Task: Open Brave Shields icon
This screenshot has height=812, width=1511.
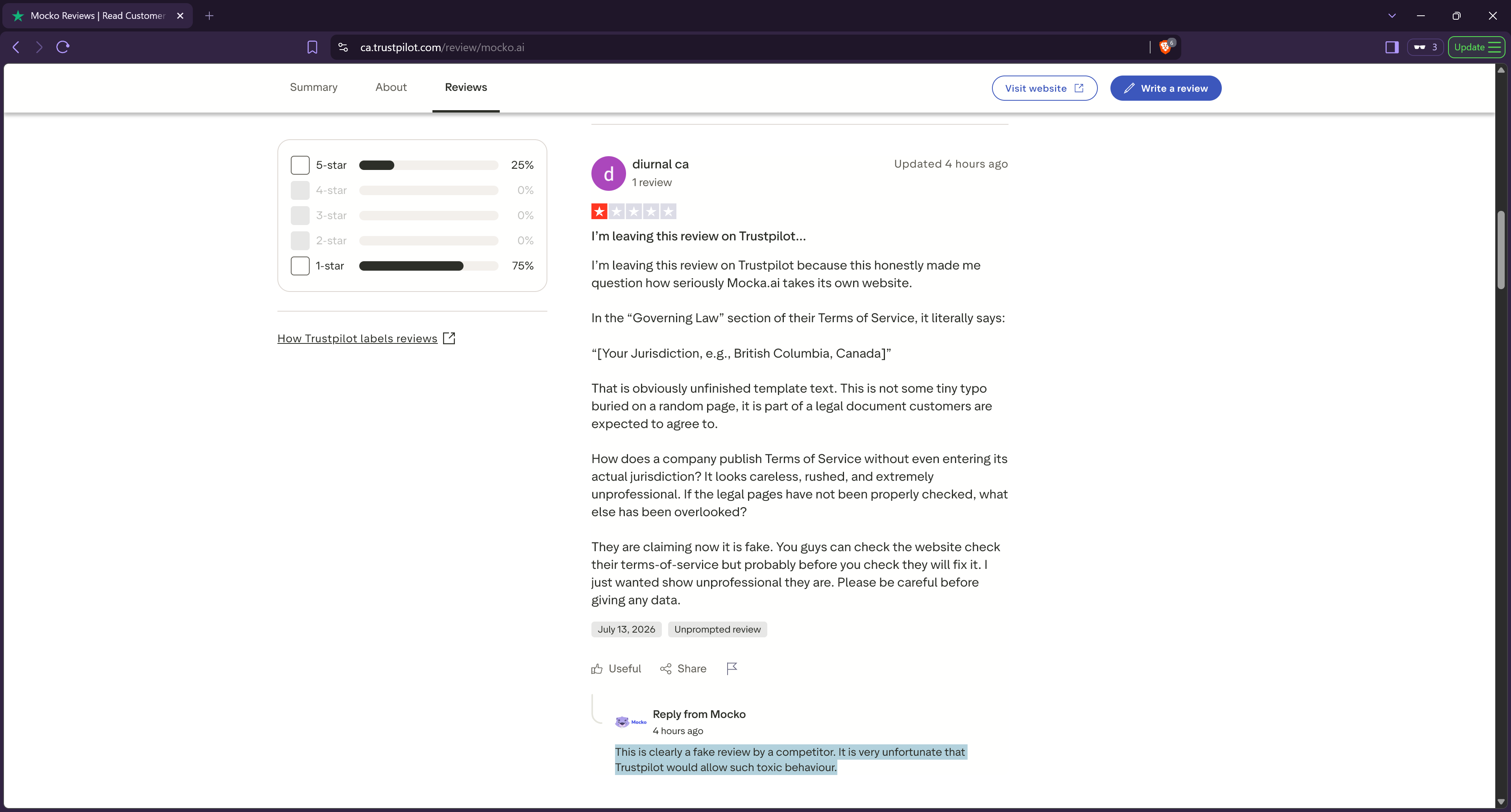Action: (x=1166, y=47)
